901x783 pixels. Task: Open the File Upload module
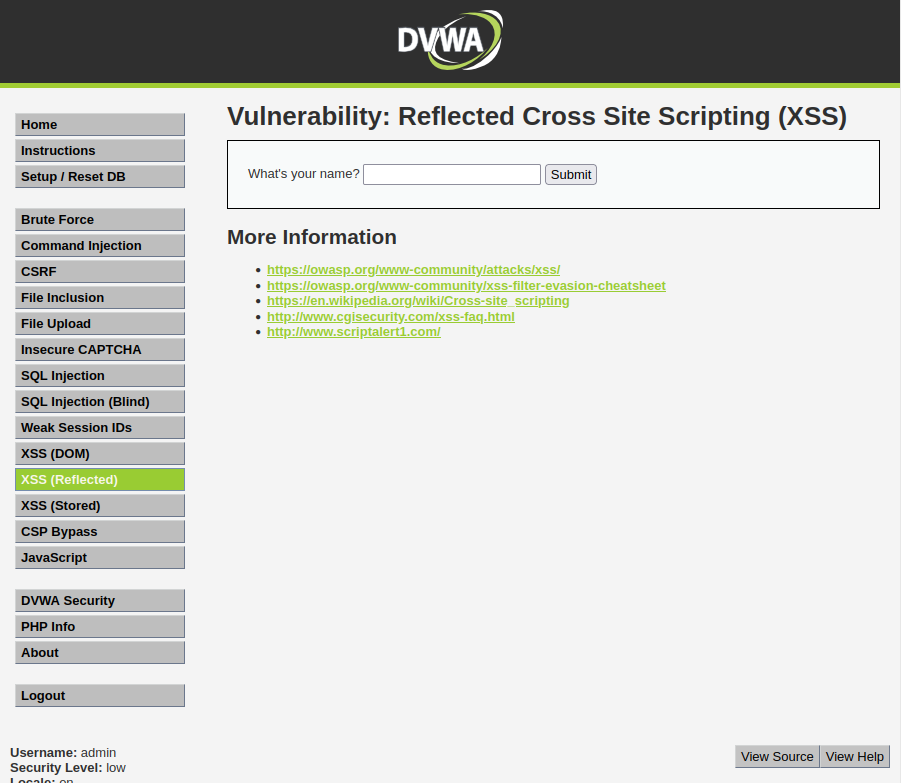pyautogui.click(x=100, y=323)
